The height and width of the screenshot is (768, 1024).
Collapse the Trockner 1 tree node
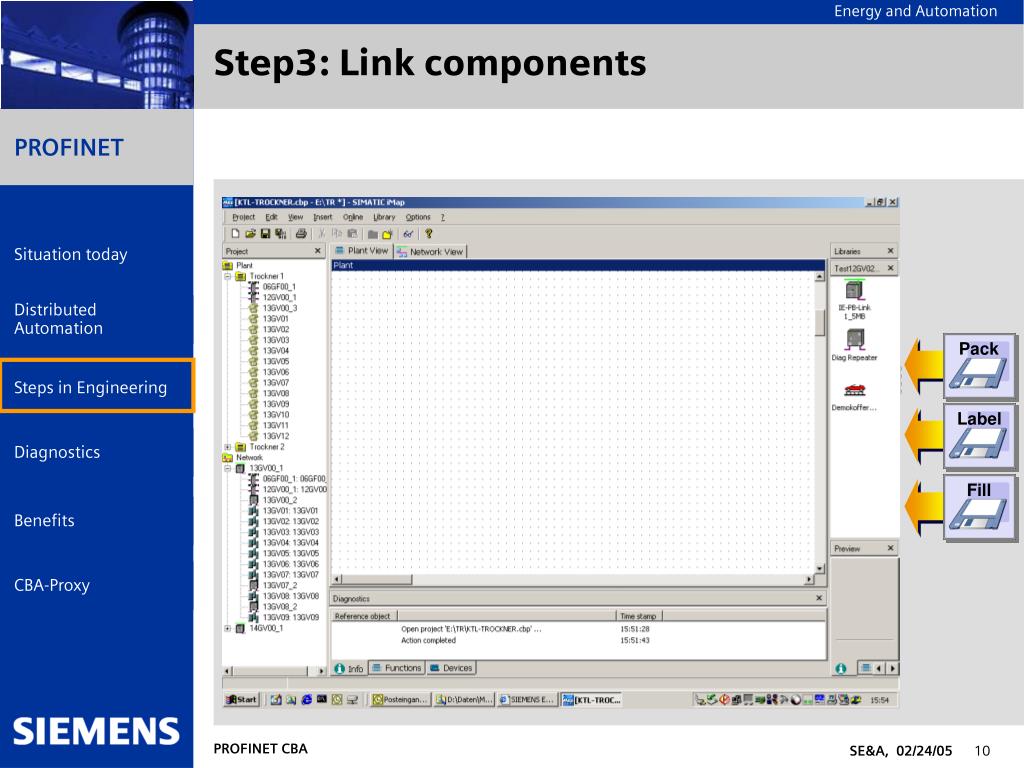(228, 276)
